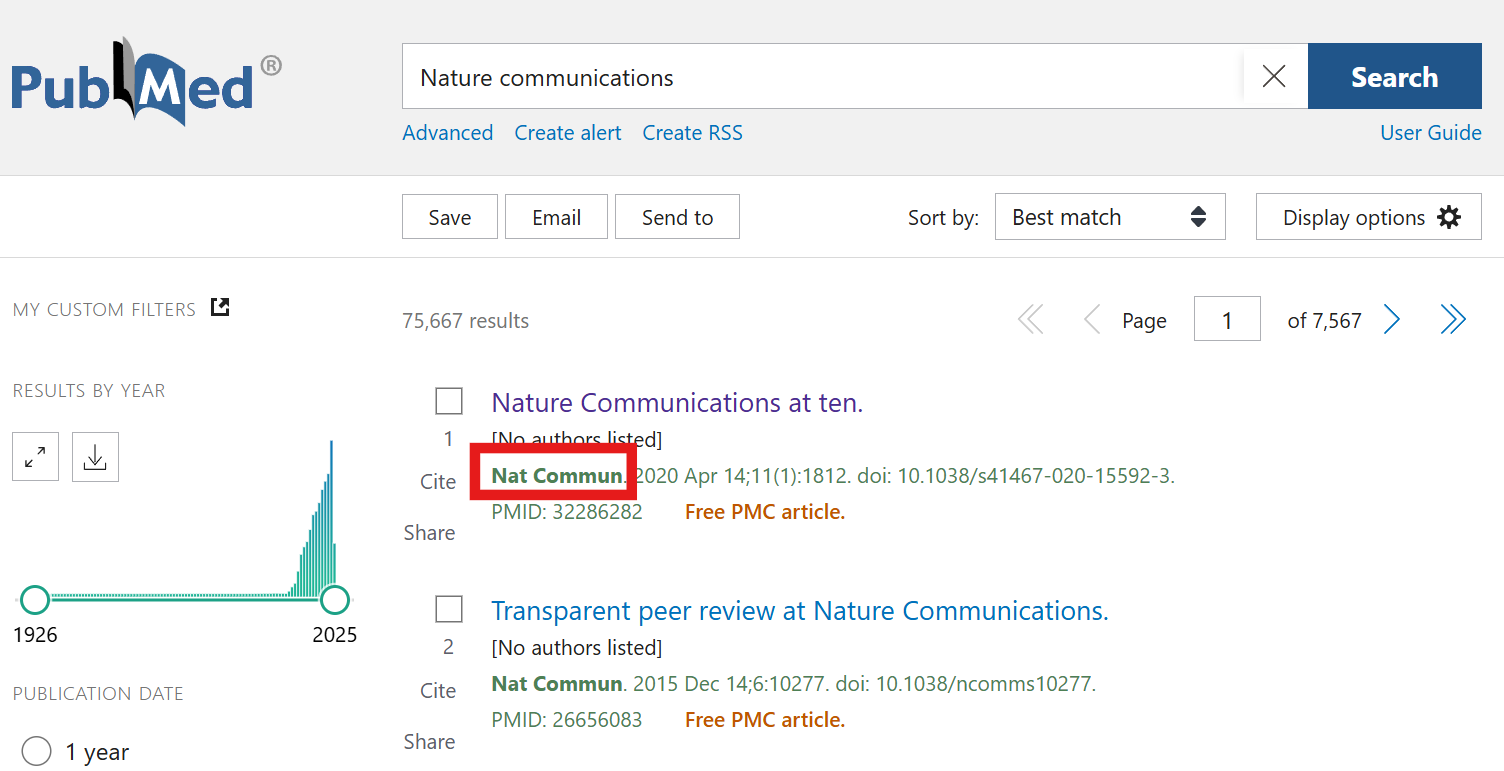The height and width of the screenshot is (771, 1504).
Task: Click PMID: 32286282
Action: point(567,512)
